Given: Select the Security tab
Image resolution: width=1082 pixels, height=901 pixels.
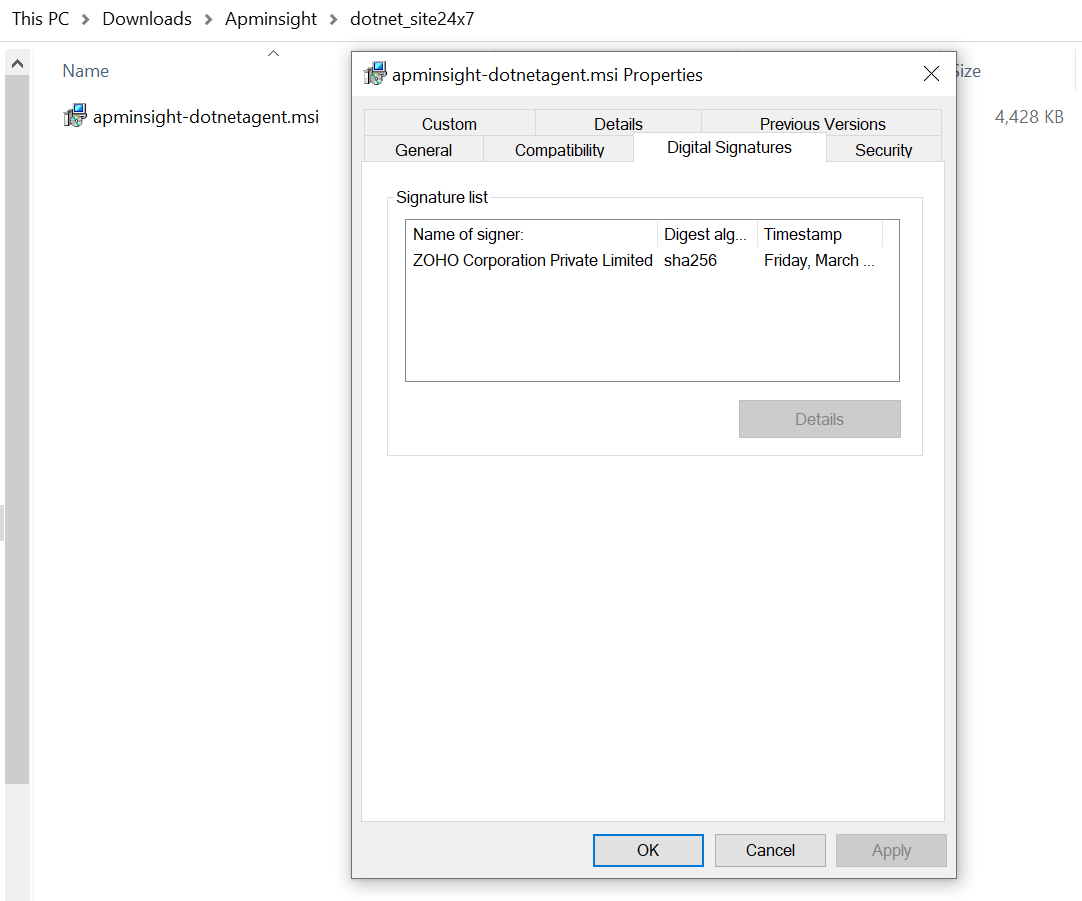Looking at the screenshot, I should [883, 150].
